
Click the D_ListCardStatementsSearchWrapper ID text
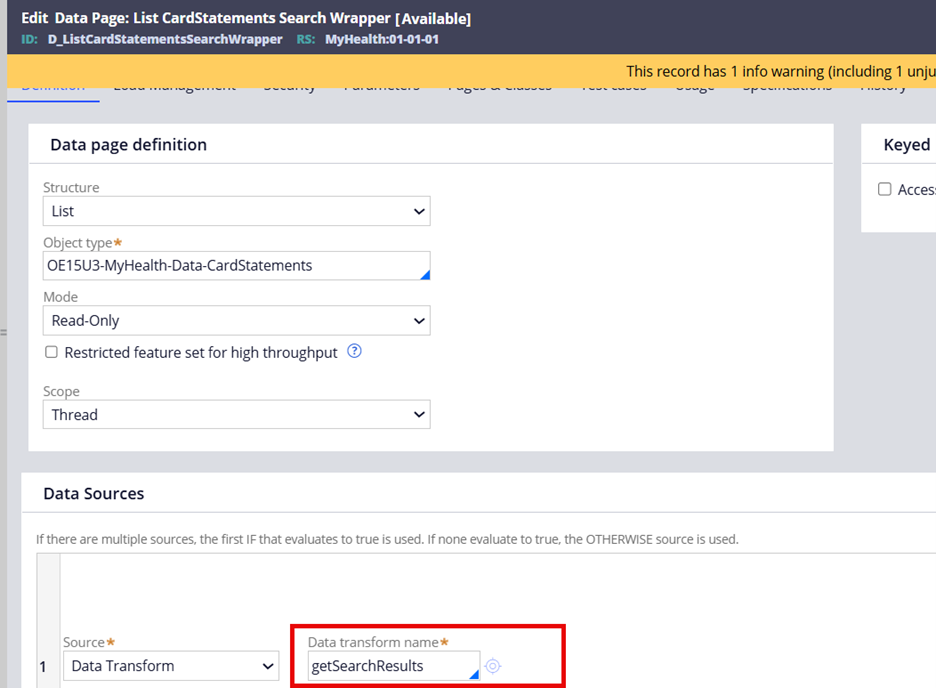tap(165, 39)
